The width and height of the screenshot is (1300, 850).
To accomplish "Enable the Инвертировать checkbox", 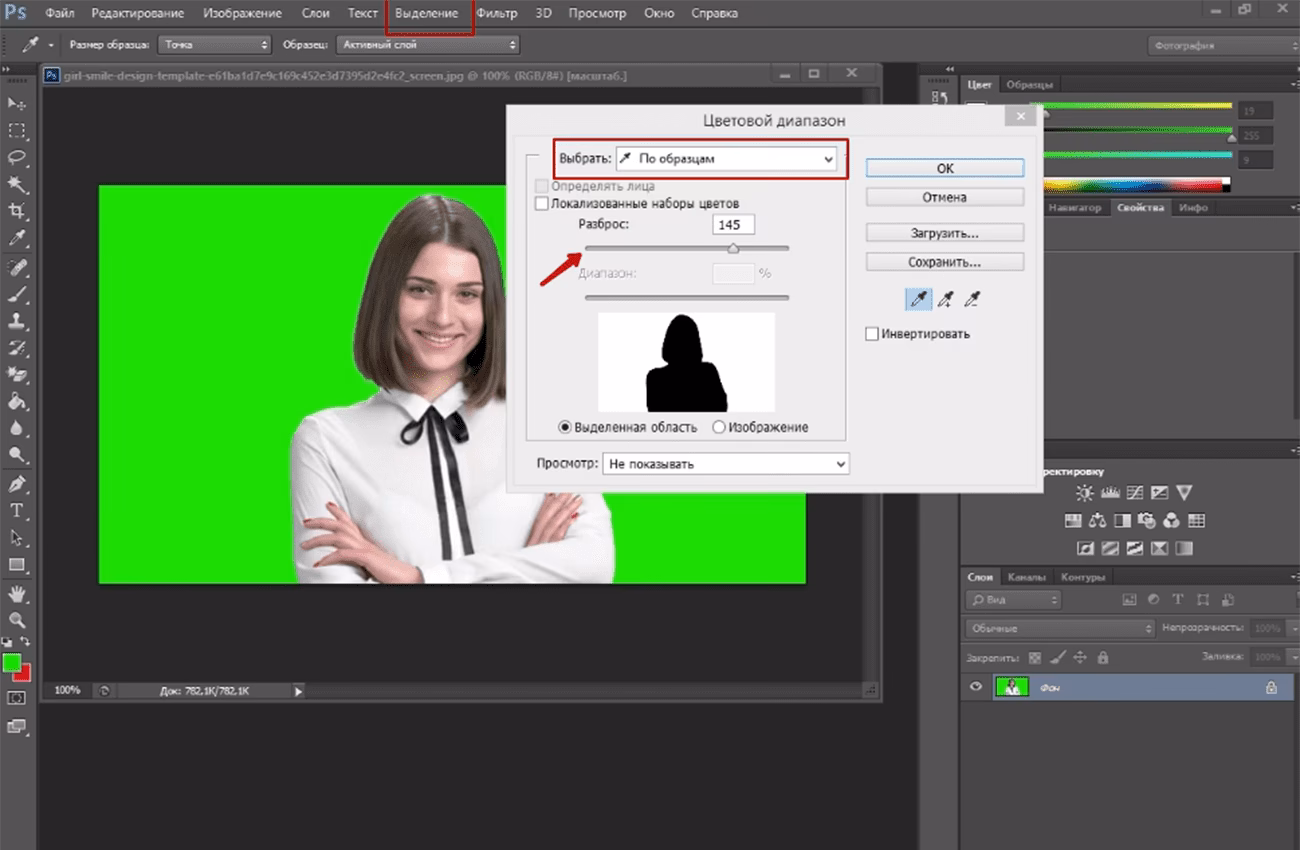I will point(872,334).
